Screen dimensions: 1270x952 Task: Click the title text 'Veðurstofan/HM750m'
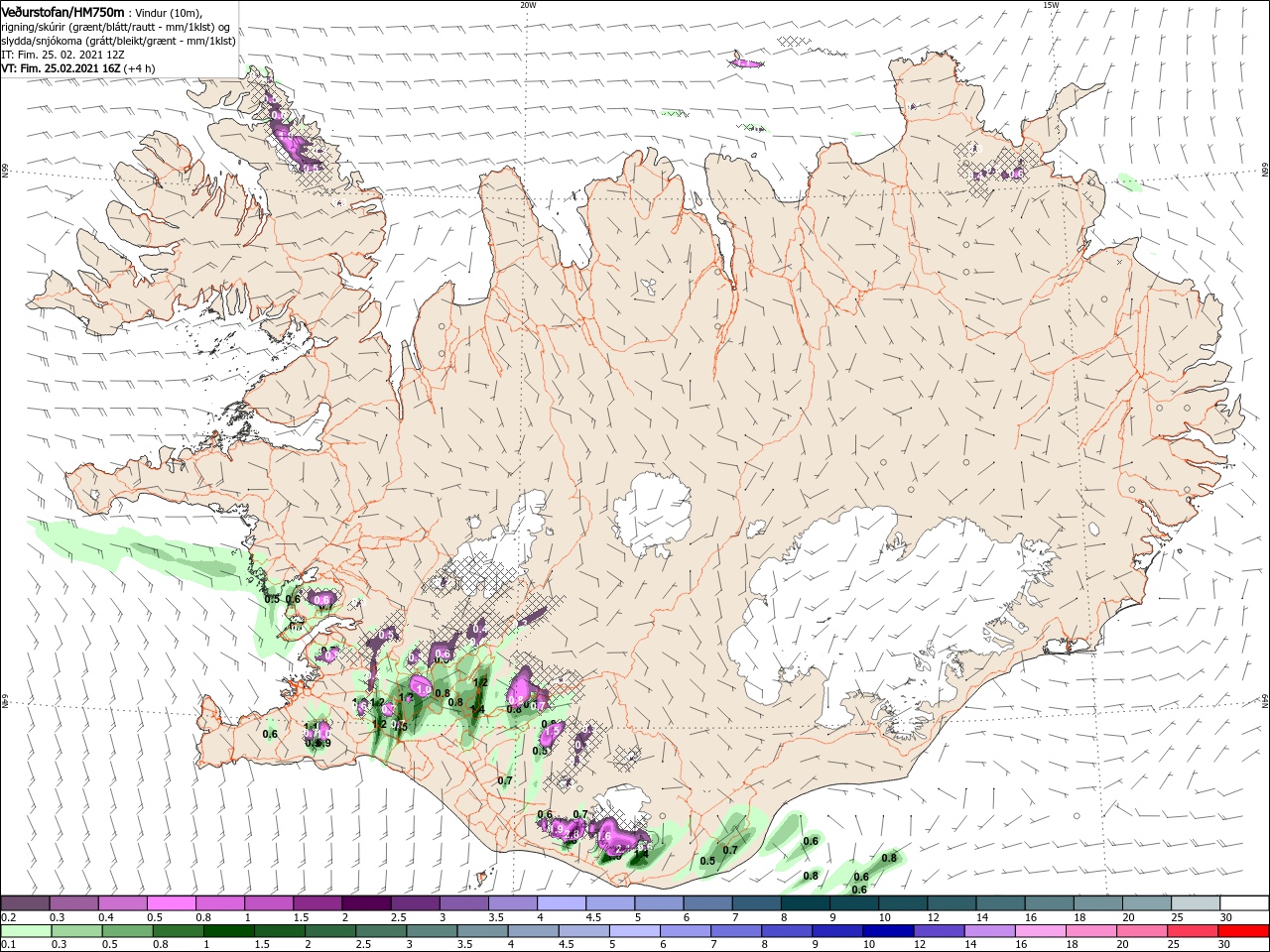coord(63,11)
